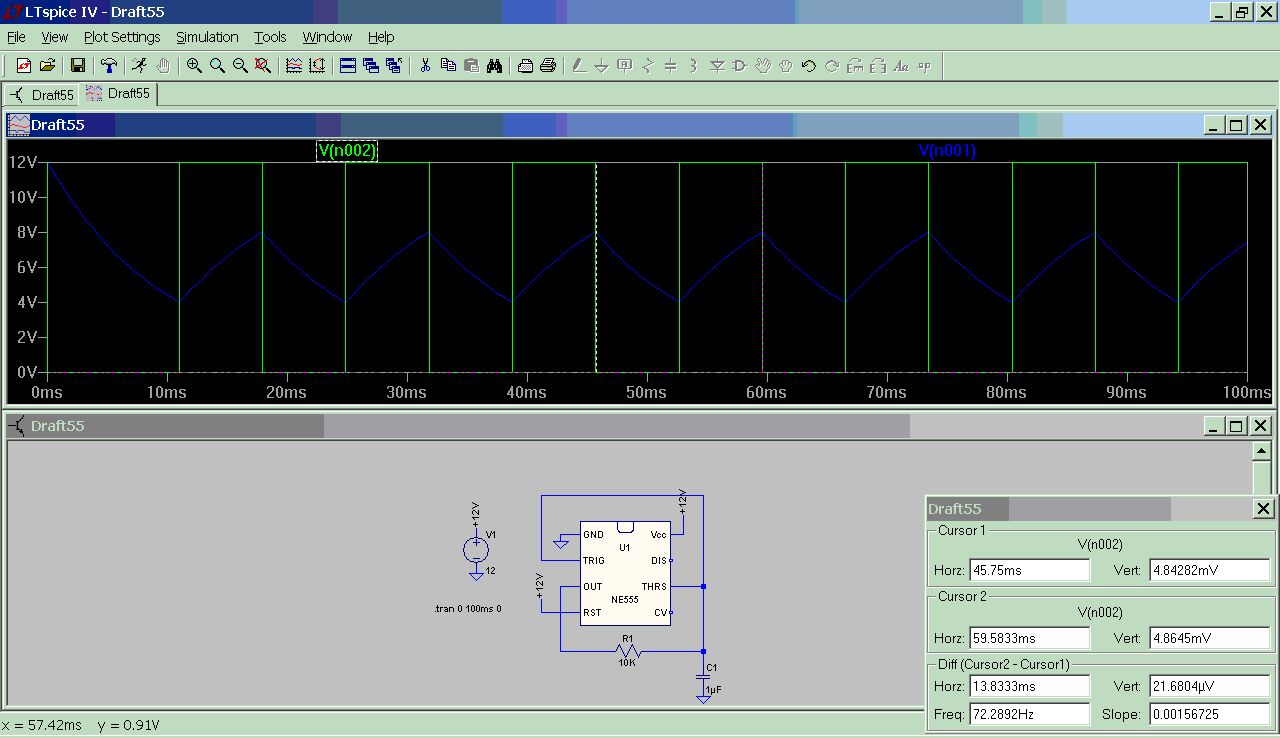1280x738 pixels.
Task: Open a file with the folder icon
Action: [47, 66]
